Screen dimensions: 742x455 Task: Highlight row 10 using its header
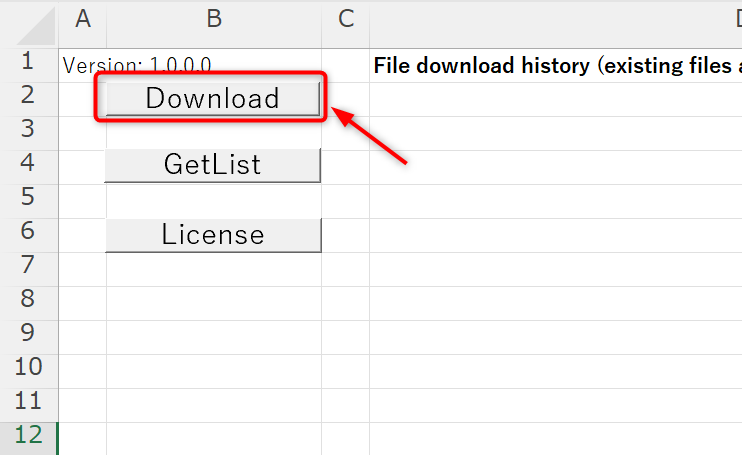point(28,368)
